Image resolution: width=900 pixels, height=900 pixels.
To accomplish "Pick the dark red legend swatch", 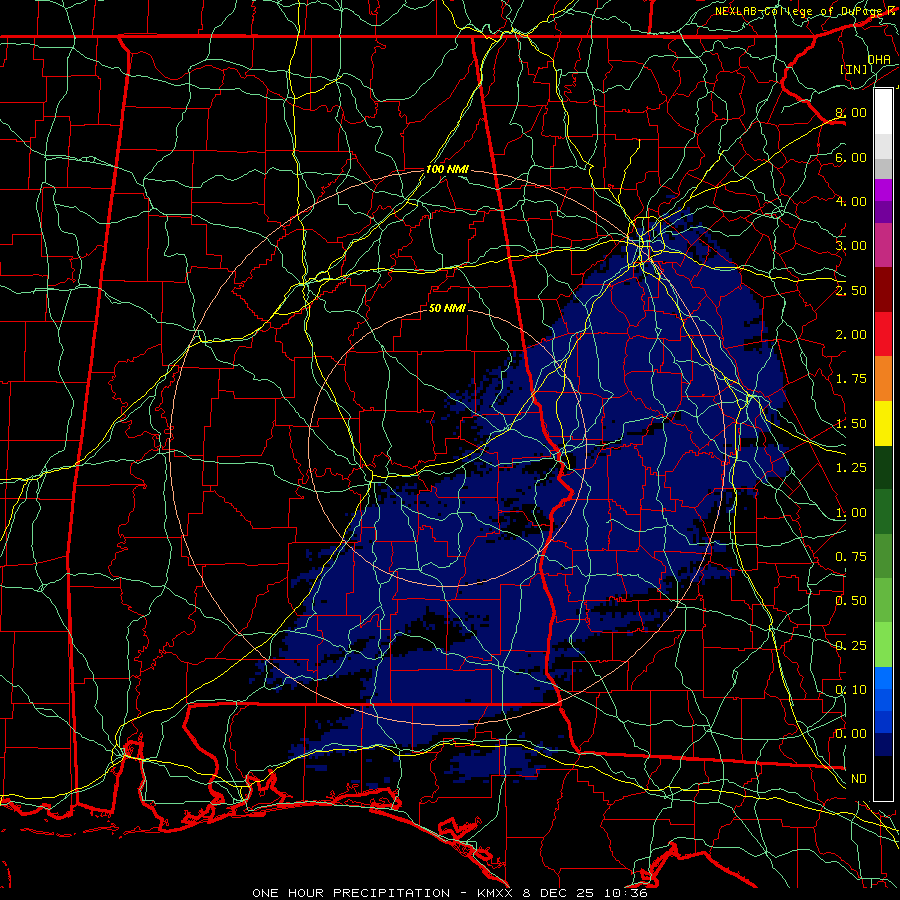I will pos(883,290).
